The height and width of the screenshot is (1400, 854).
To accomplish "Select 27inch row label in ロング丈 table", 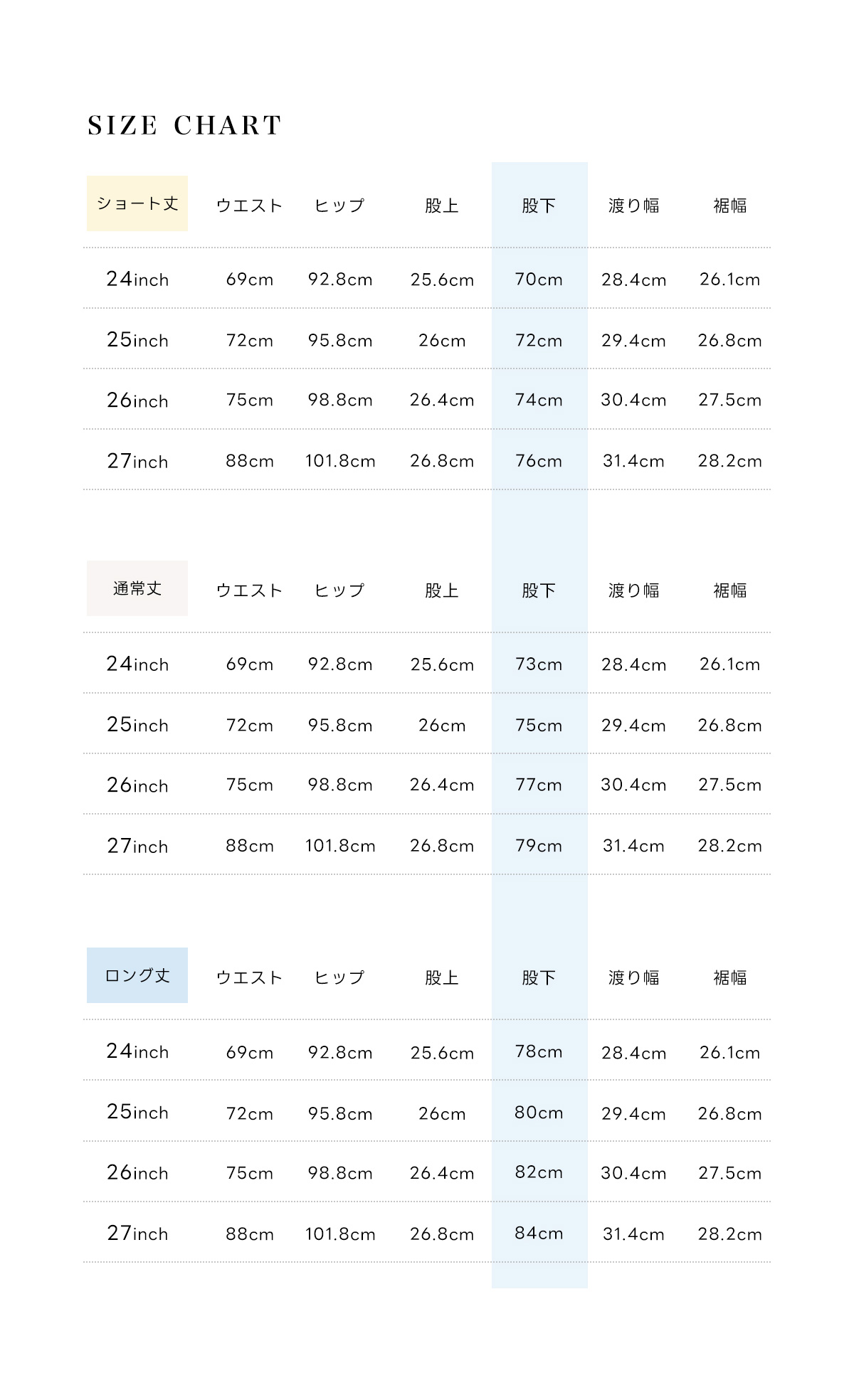I will [137, 1234].
